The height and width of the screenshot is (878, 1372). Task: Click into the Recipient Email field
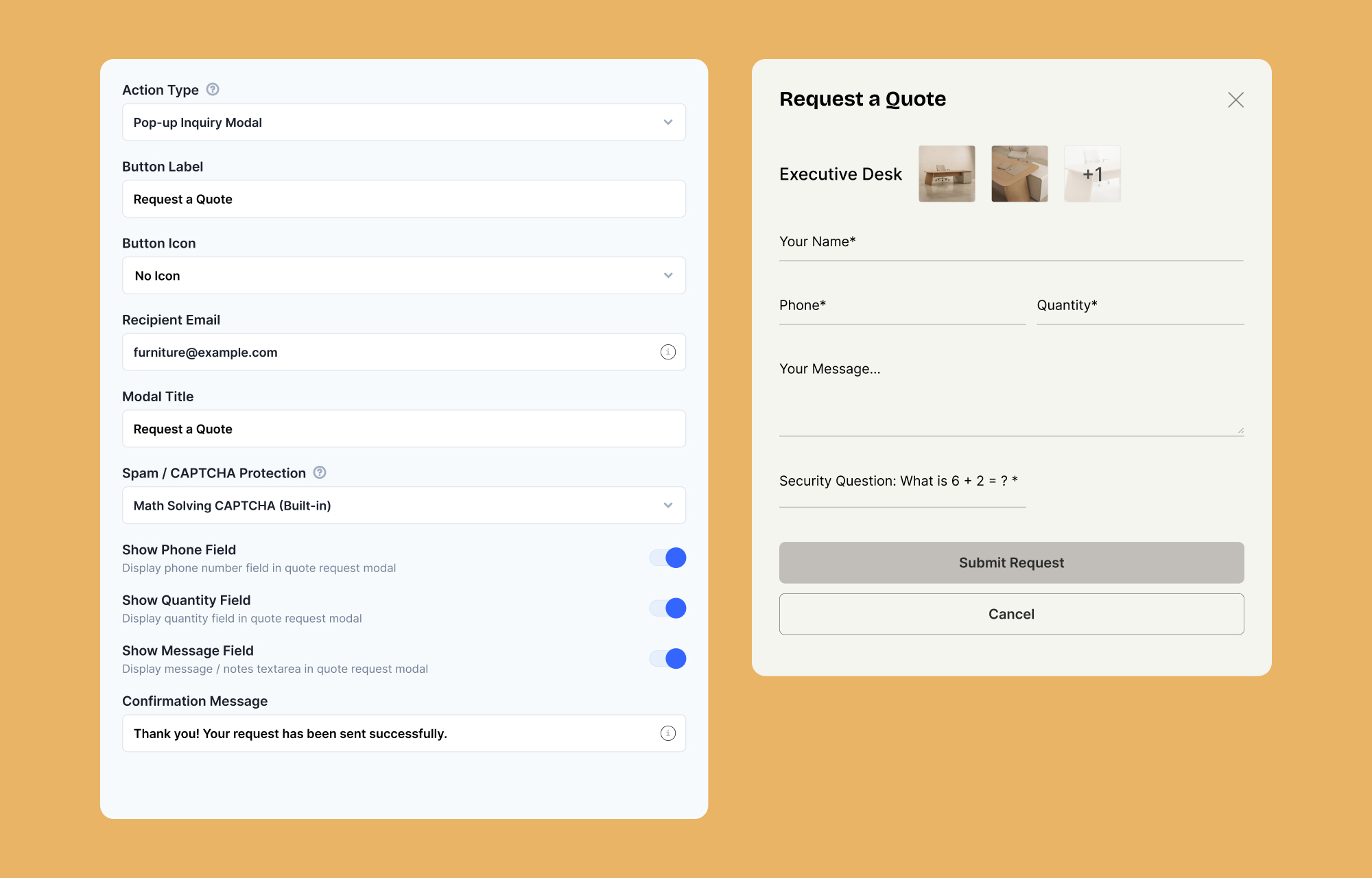(404, 352)
